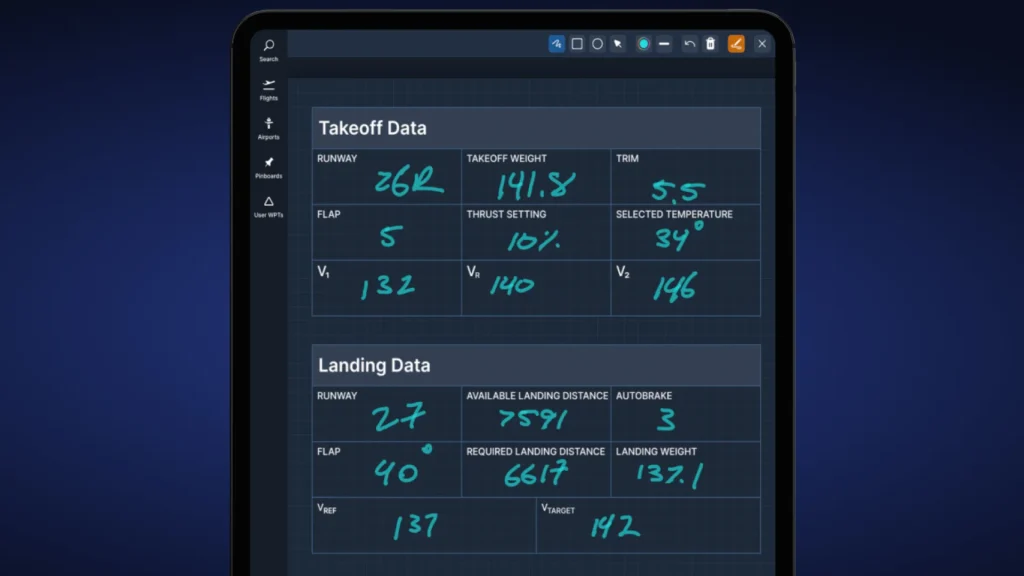Viewport: 1024px width, 576px height.
Task: Select the freehand drawing tool
Action: coord(557,44)
